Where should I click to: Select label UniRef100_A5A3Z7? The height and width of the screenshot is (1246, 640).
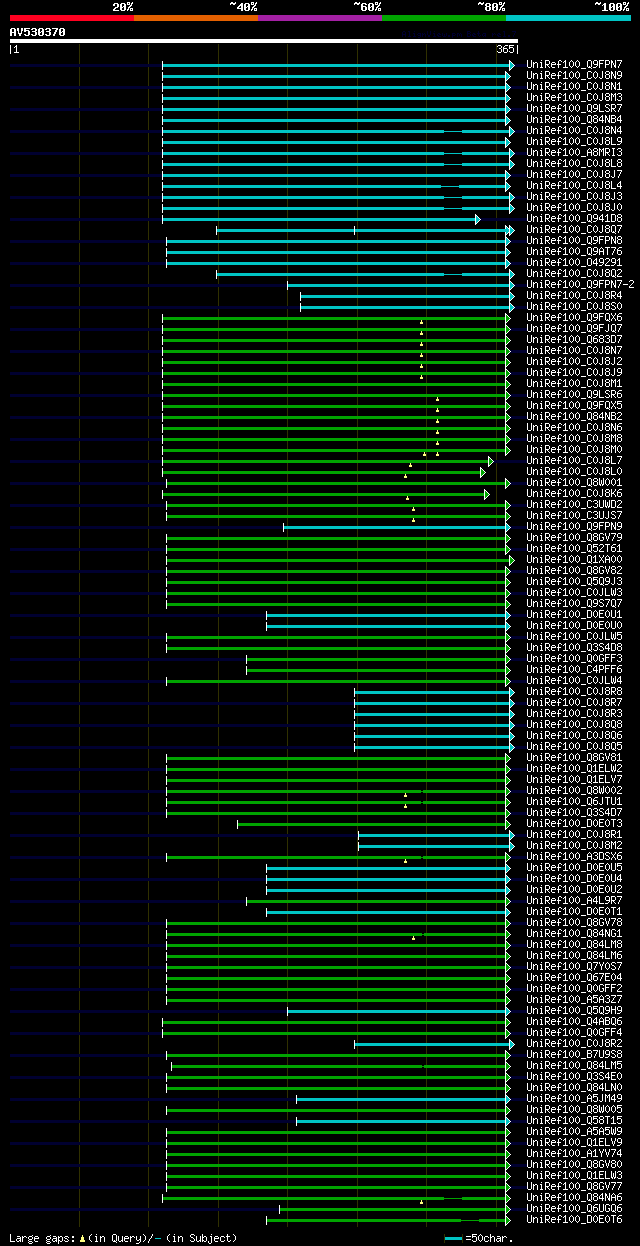pyautogui.click(x=574, y=1000)
